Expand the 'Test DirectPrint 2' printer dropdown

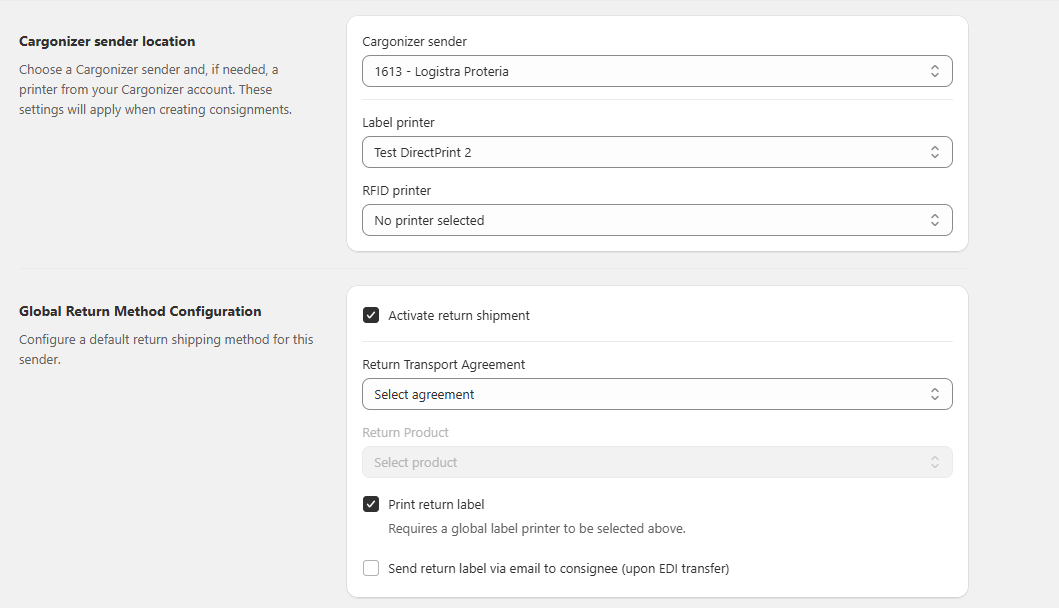point(640,152)
